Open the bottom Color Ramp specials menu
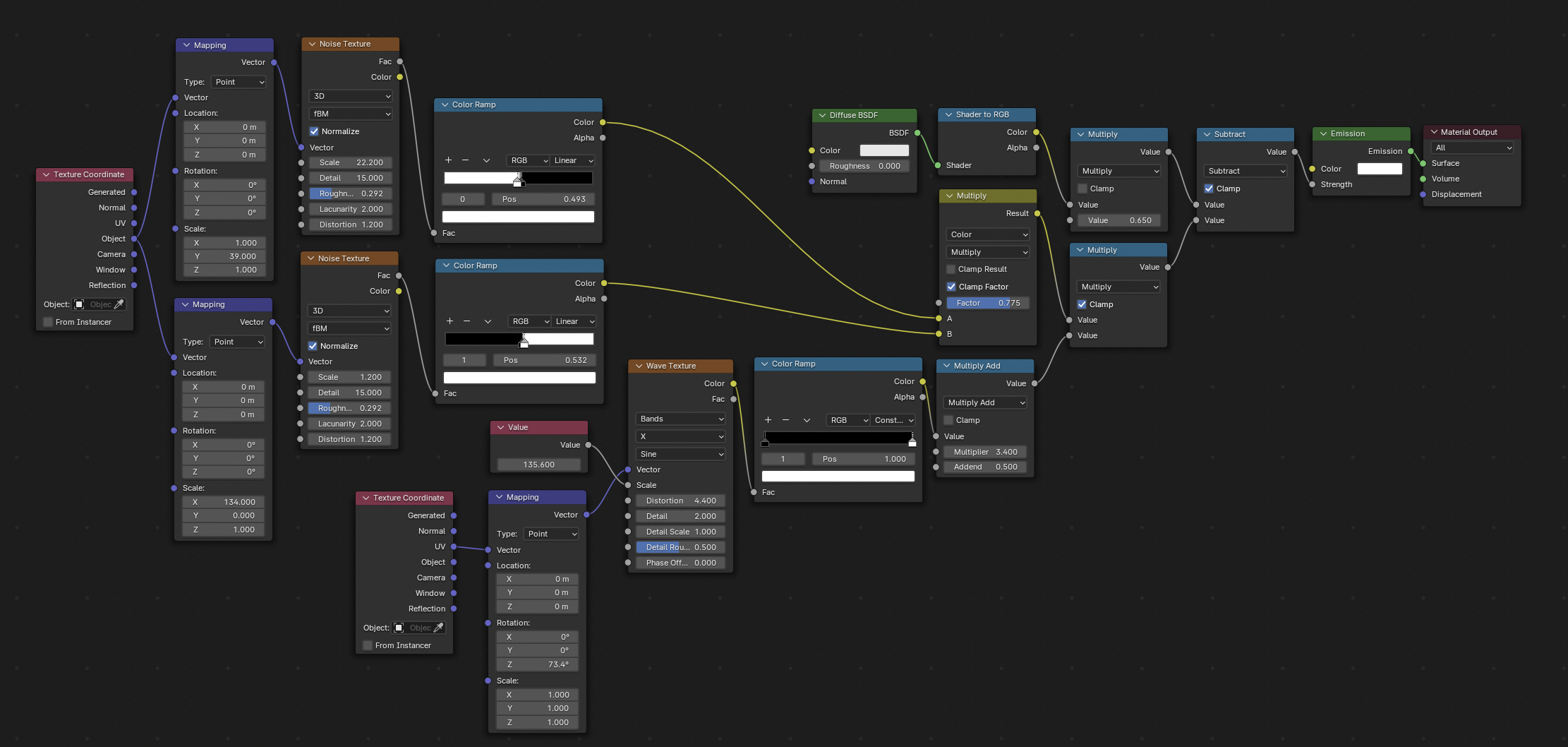 pos(807,419)
